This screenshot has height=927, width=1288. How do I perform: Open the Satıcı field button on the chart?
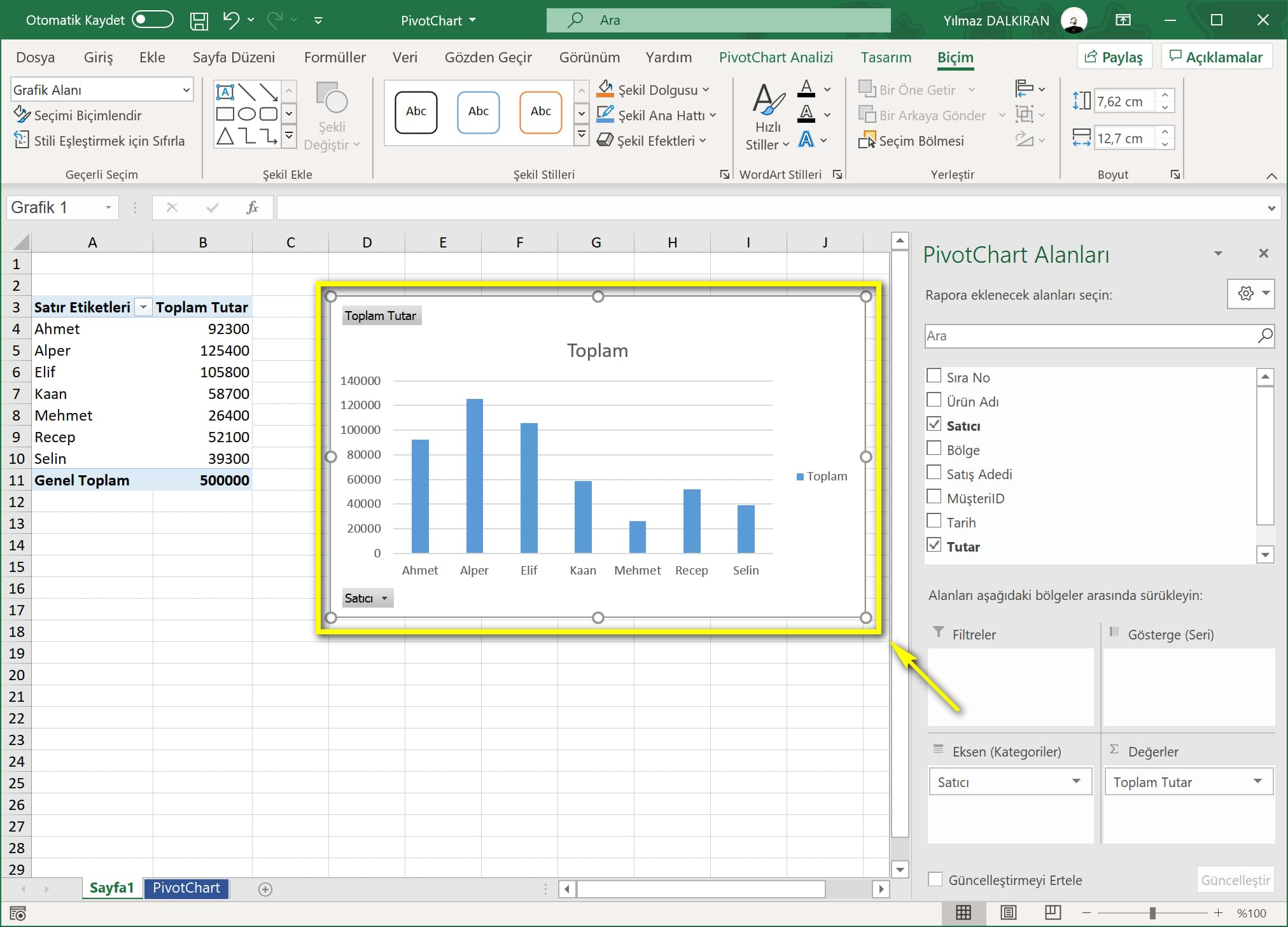pos(367,598)
